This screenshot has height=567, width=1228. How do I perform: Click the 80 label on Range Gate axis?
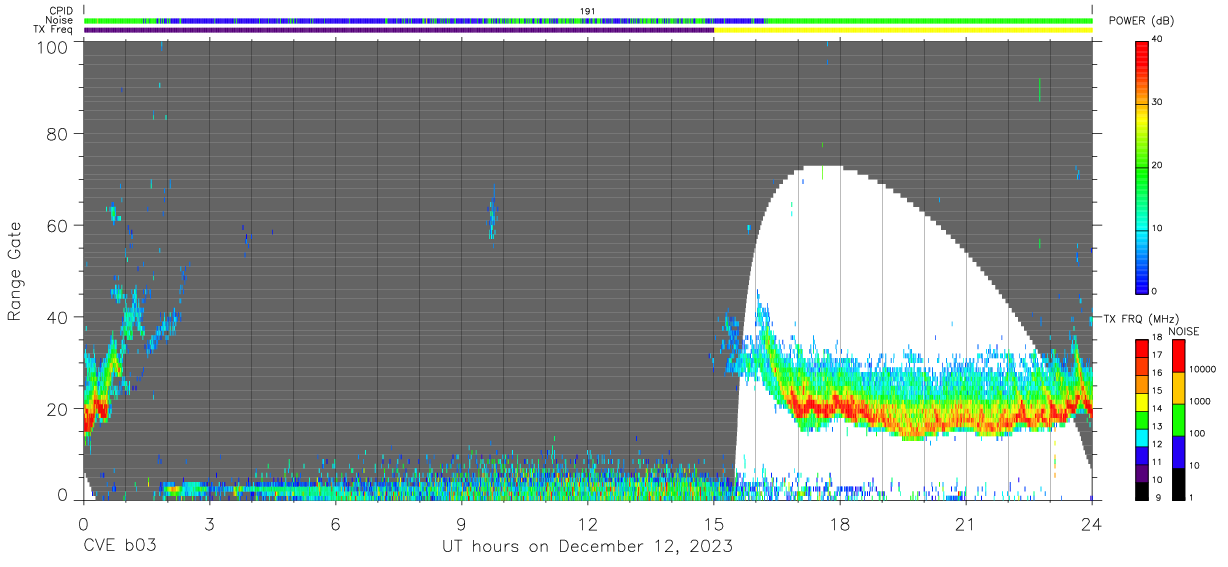coord(58,133)
